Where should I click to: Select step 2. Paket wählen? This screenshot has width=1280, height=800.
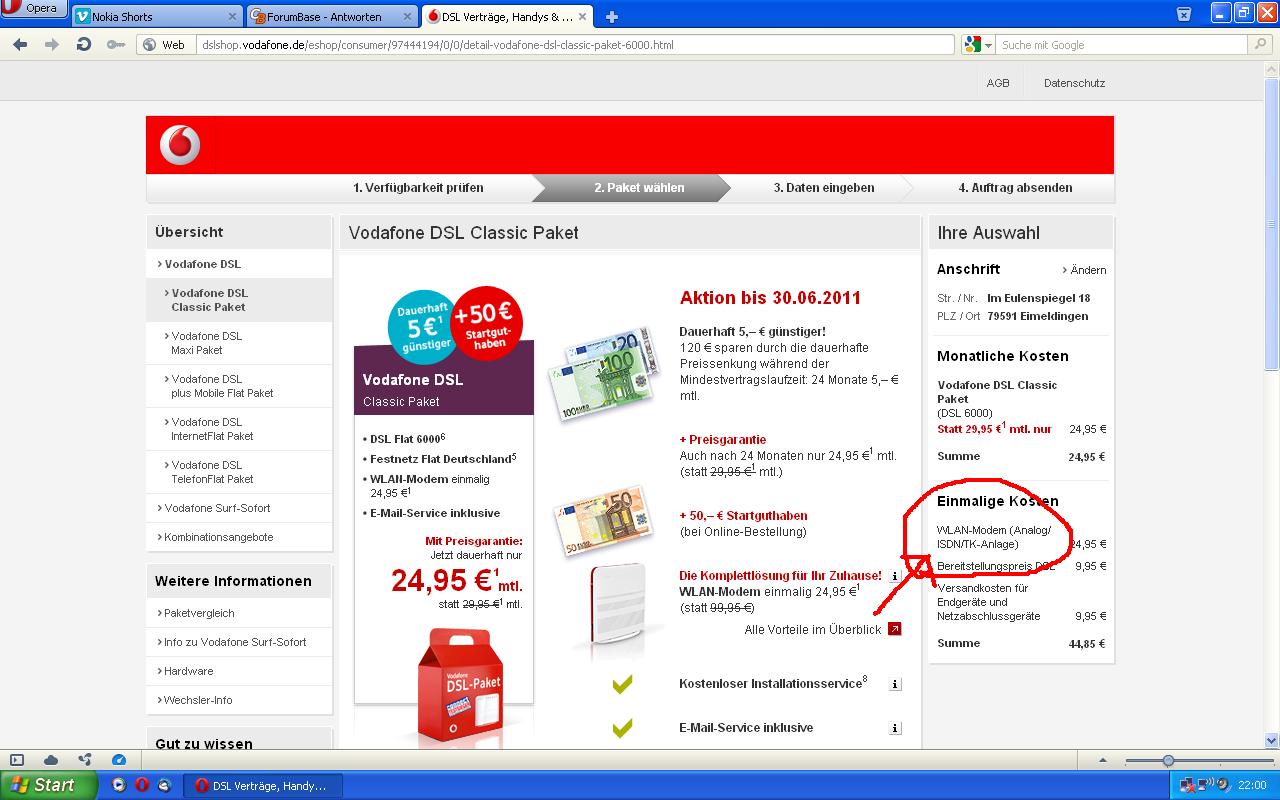coord(639,187)
